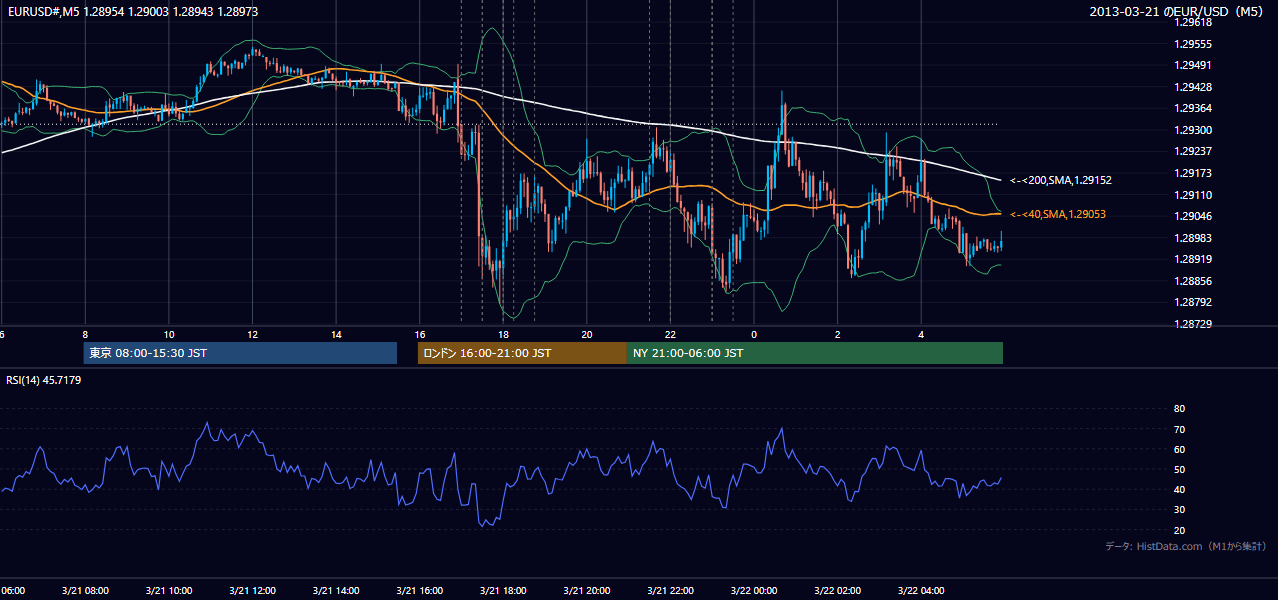Click price axis value 1.29428

(x=1194, y=87)
